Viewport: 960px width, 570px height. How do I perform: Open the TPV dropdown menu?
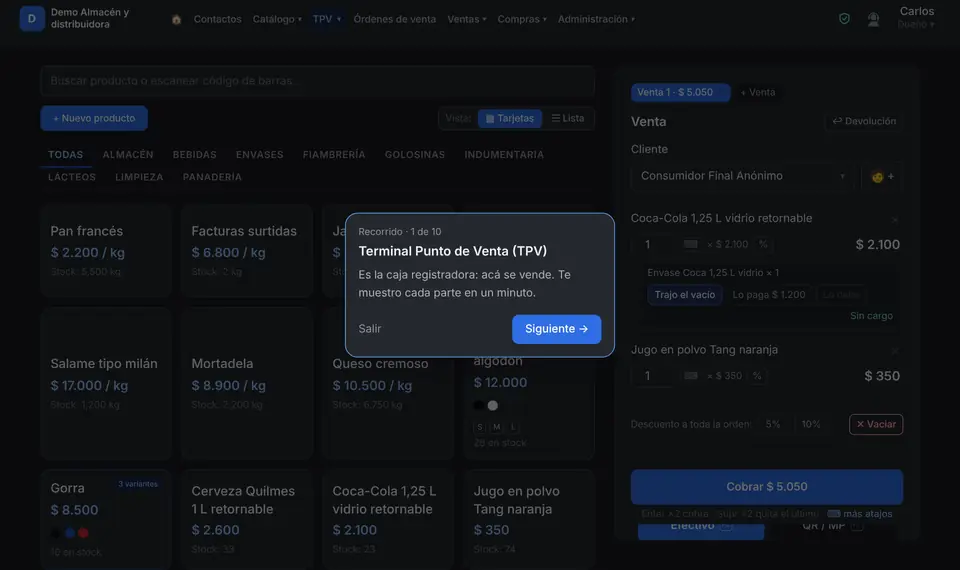tap(327, 19)
